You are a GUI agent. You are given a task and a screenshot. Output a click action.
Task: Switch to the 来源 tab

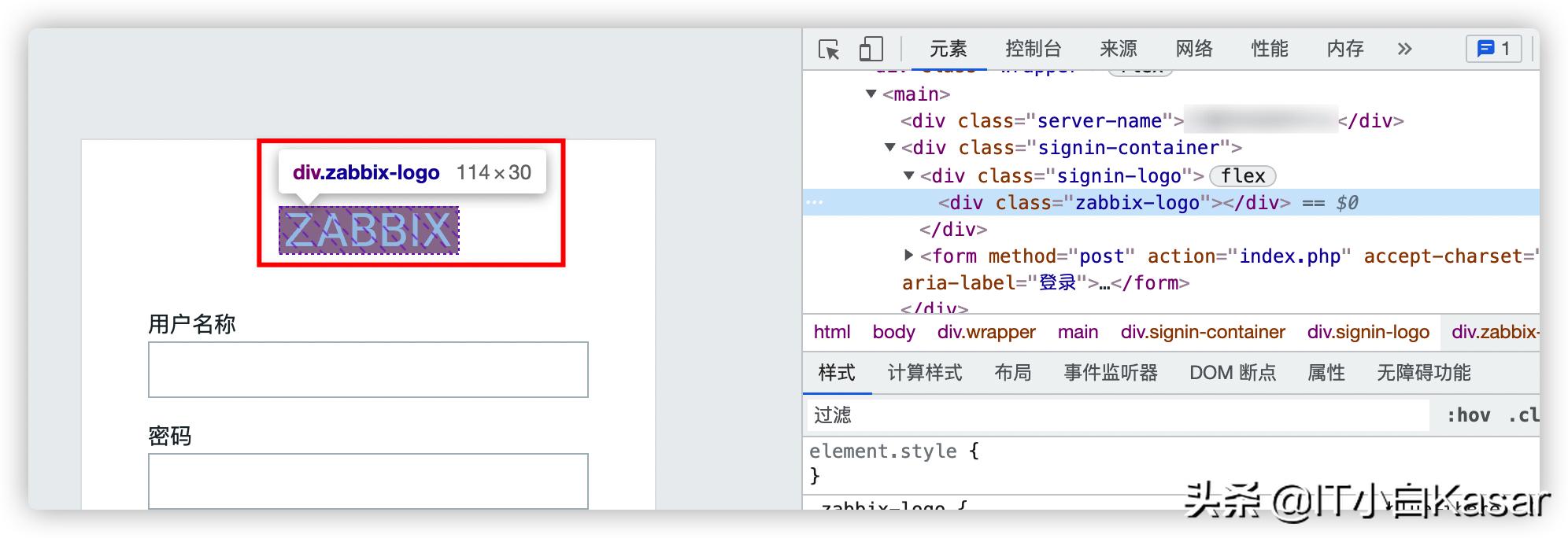coord(1119,49)
